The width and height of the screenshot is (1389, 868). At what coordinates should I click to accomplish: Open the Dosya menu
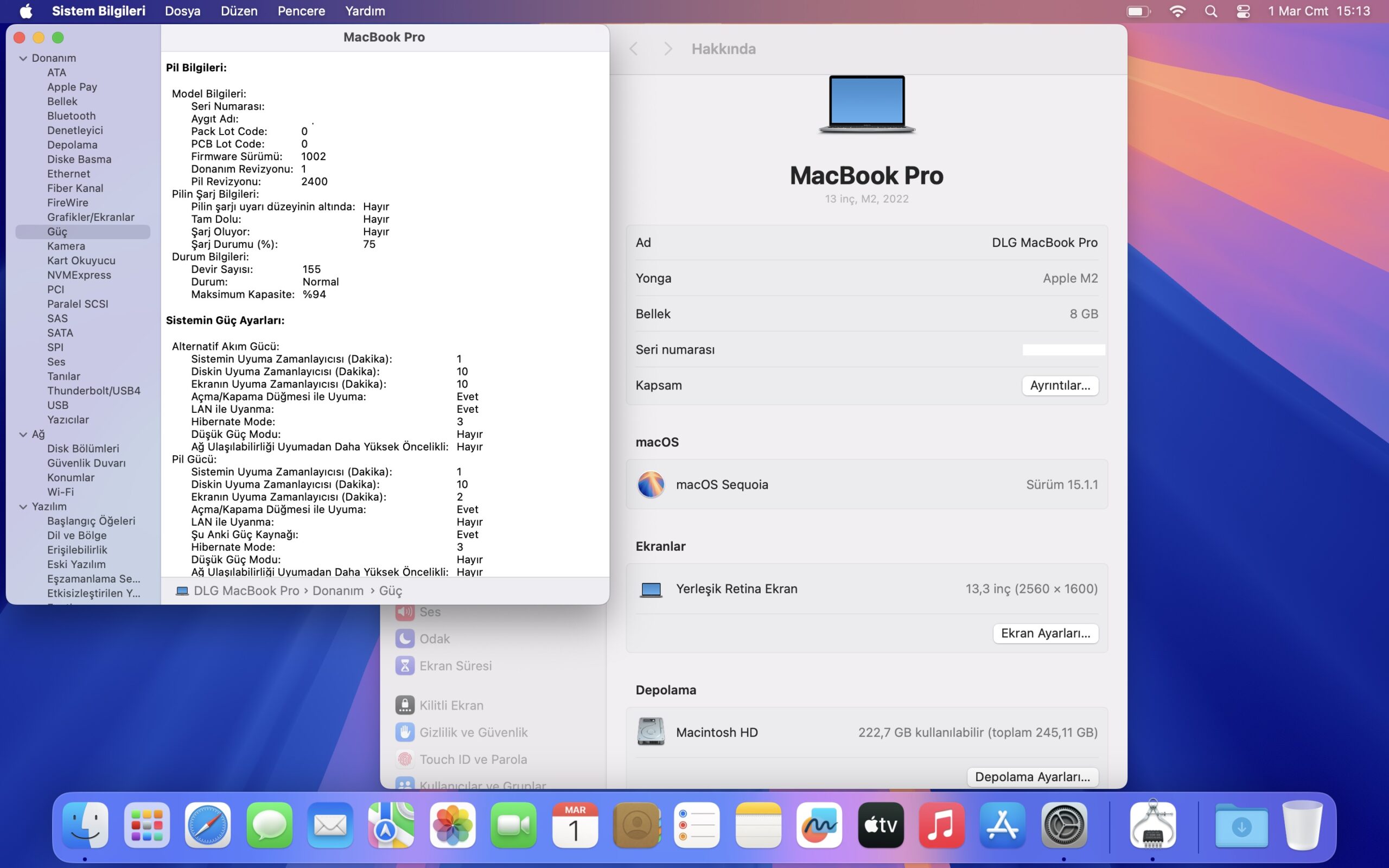[182, 11]
